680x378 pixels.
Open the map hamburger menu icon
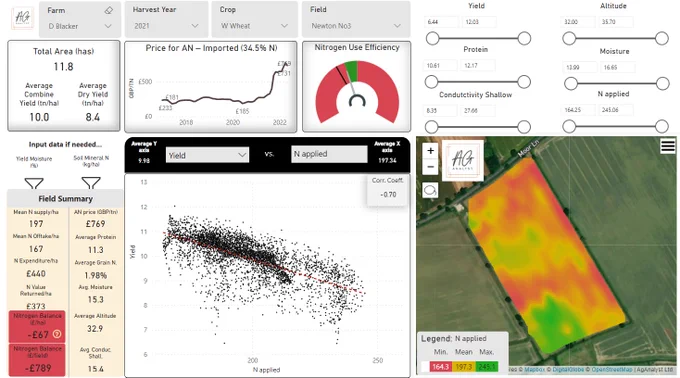coord(668,146)
